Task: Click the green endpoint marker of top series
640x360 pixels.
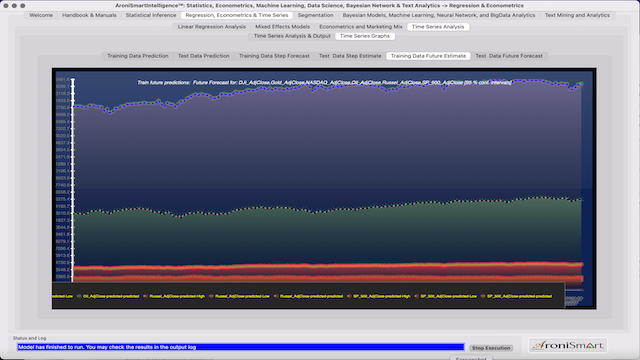Action: tap(581, 84)
